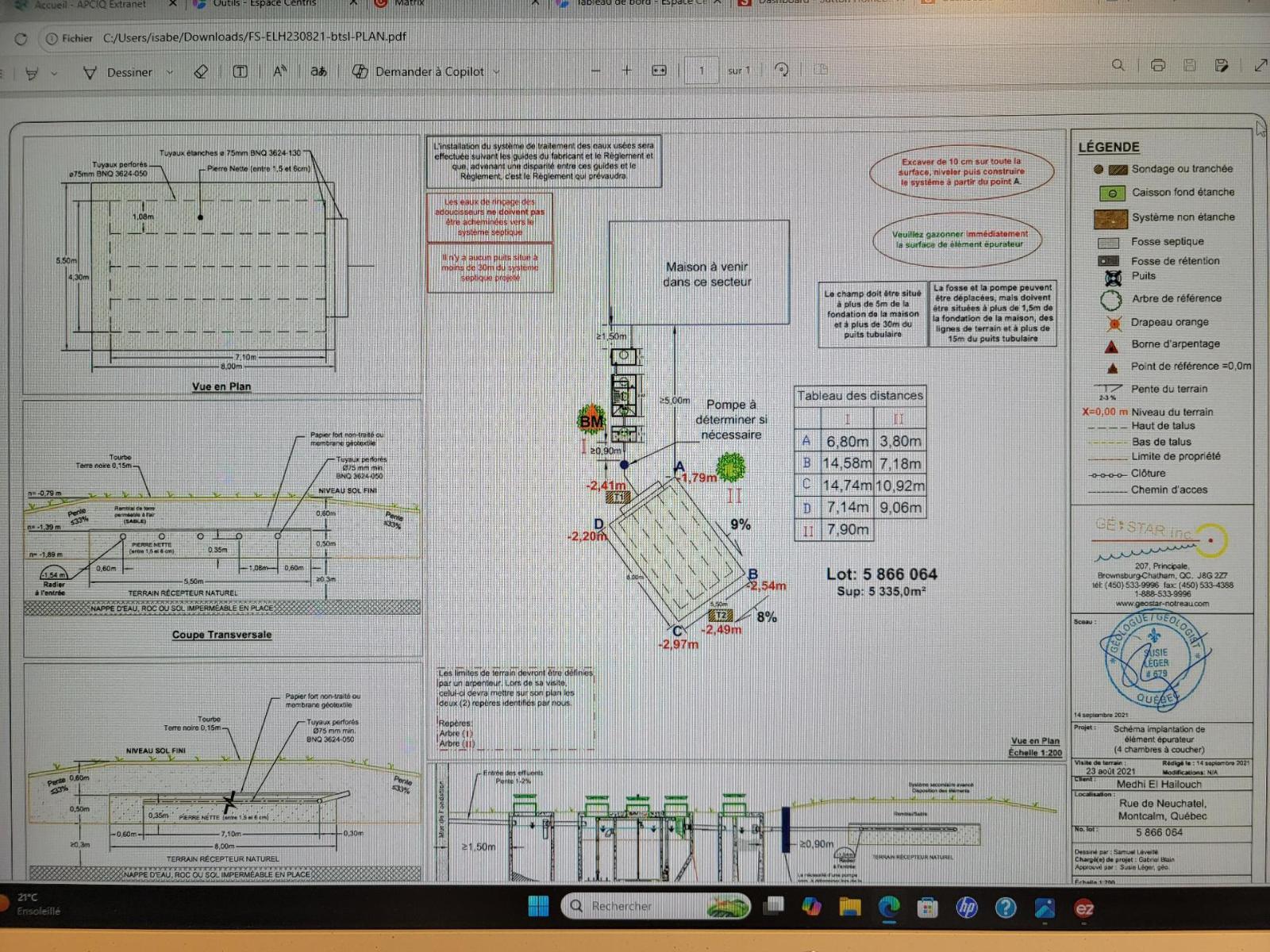1270x952 pixels.
Task: Toggle the fit-to-width page button
Action: click(x=659, y=71)
